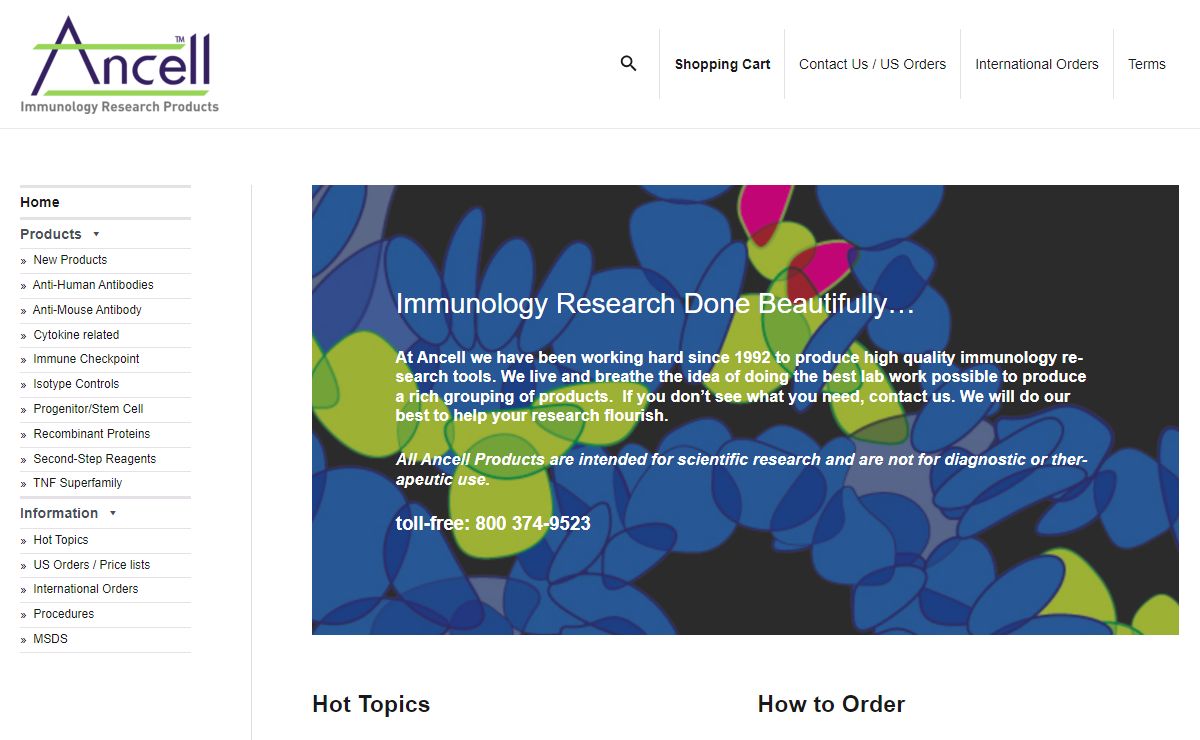
Task: Open Hot Topics in sidebar
Action: point(61,540)
